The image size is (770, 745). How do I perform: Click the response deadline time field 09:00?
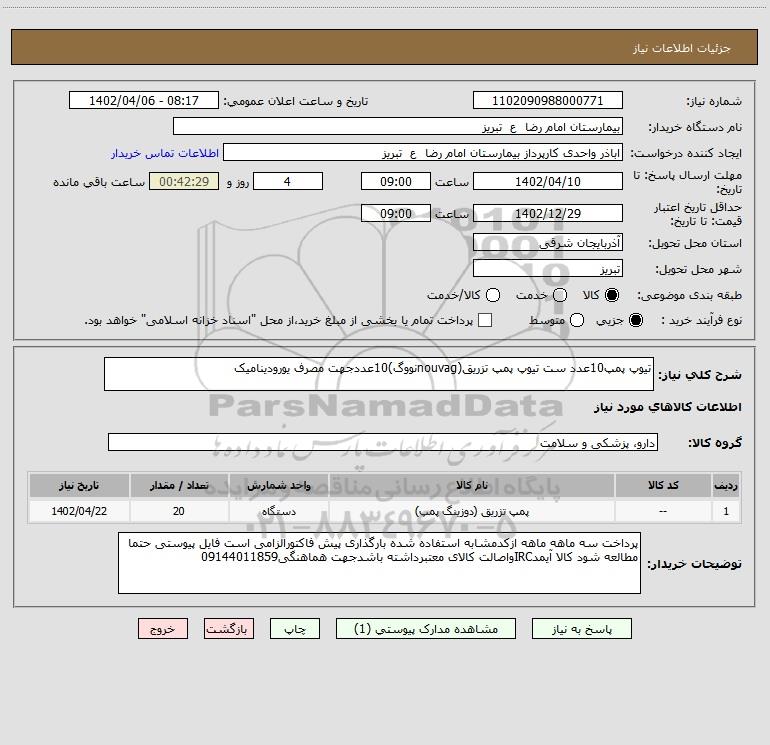coord(396,181)
